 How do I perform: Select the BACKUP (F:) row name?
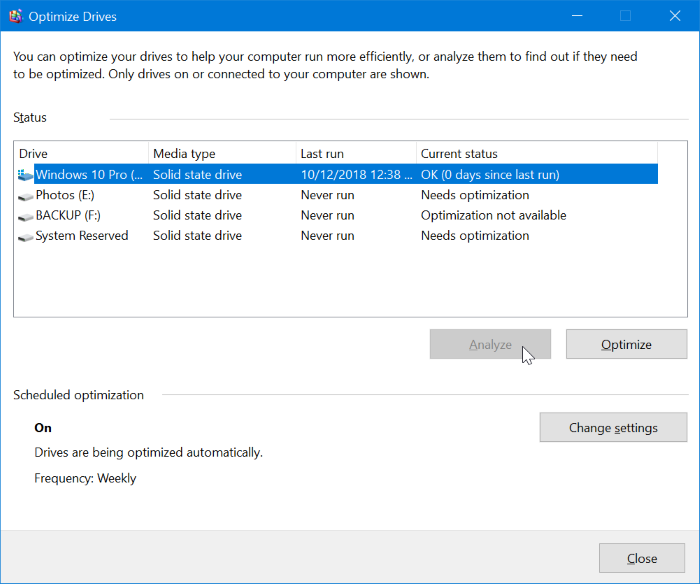tap(68, 215)
